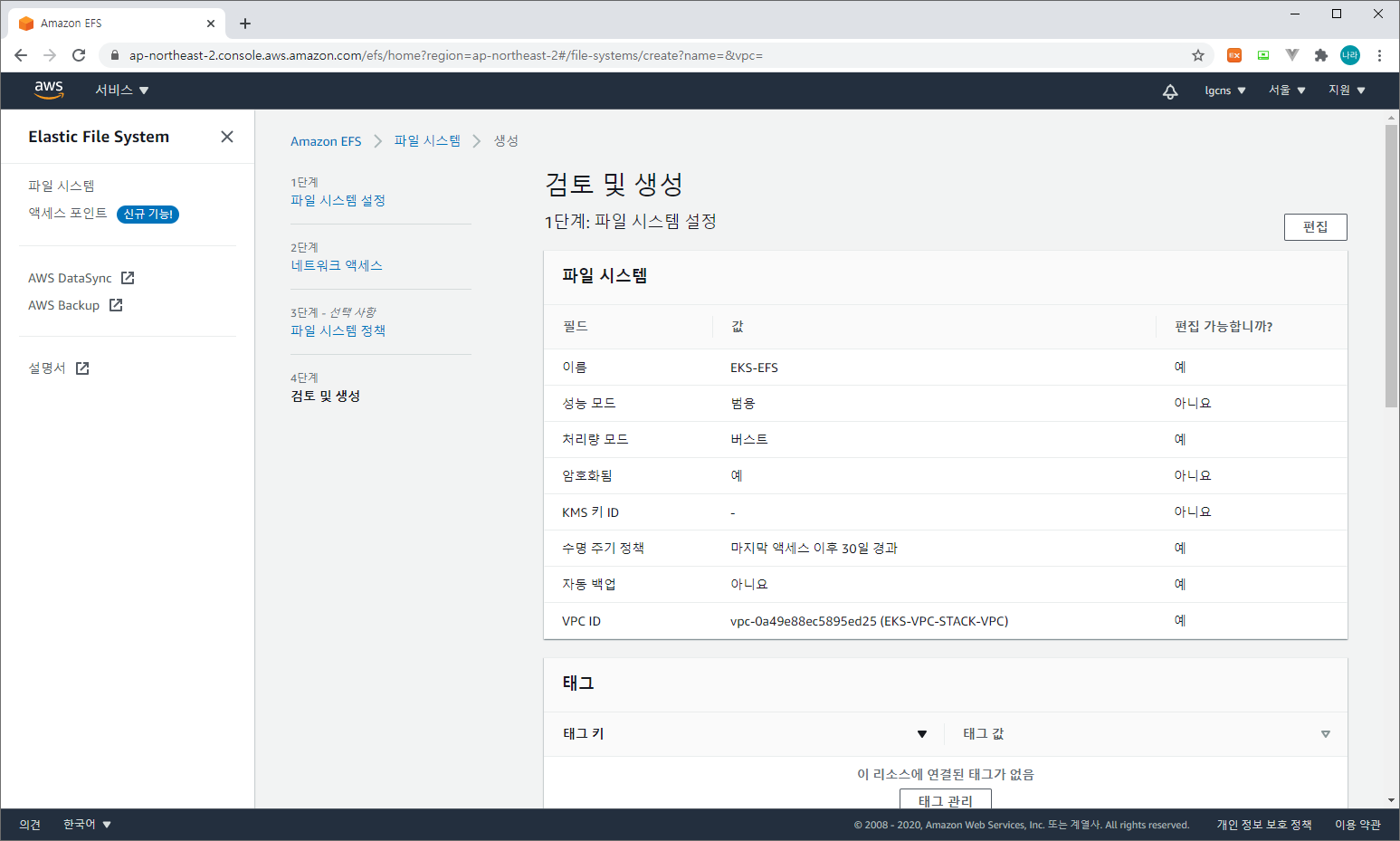Open 개인 정보 보호 정책 link
This screenshot has height=841, width=1400.
1264,825
